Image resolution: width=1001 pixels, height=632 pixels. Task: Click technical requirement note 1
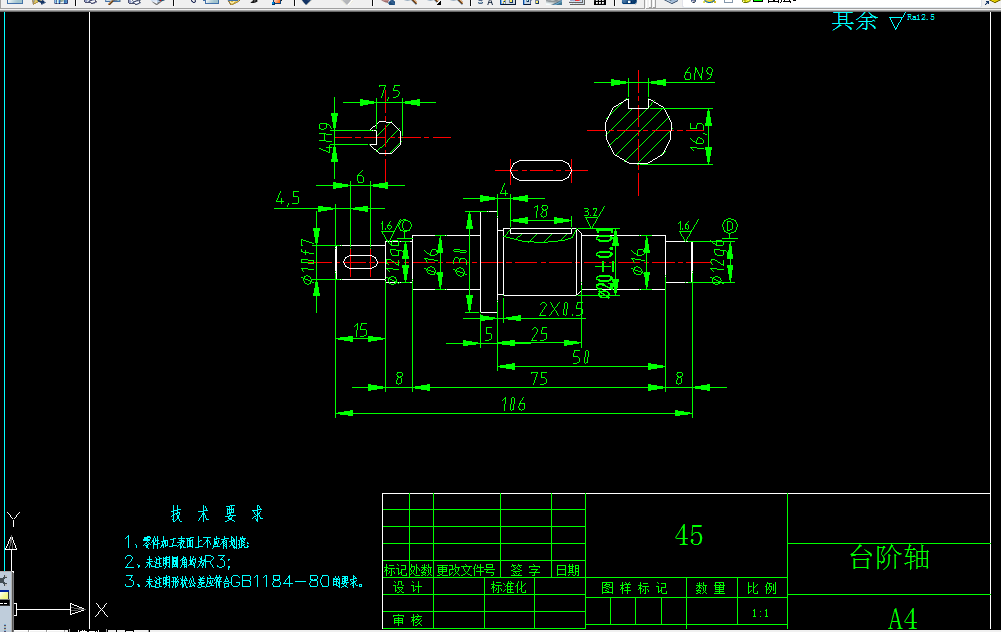(x=187, y=543)
